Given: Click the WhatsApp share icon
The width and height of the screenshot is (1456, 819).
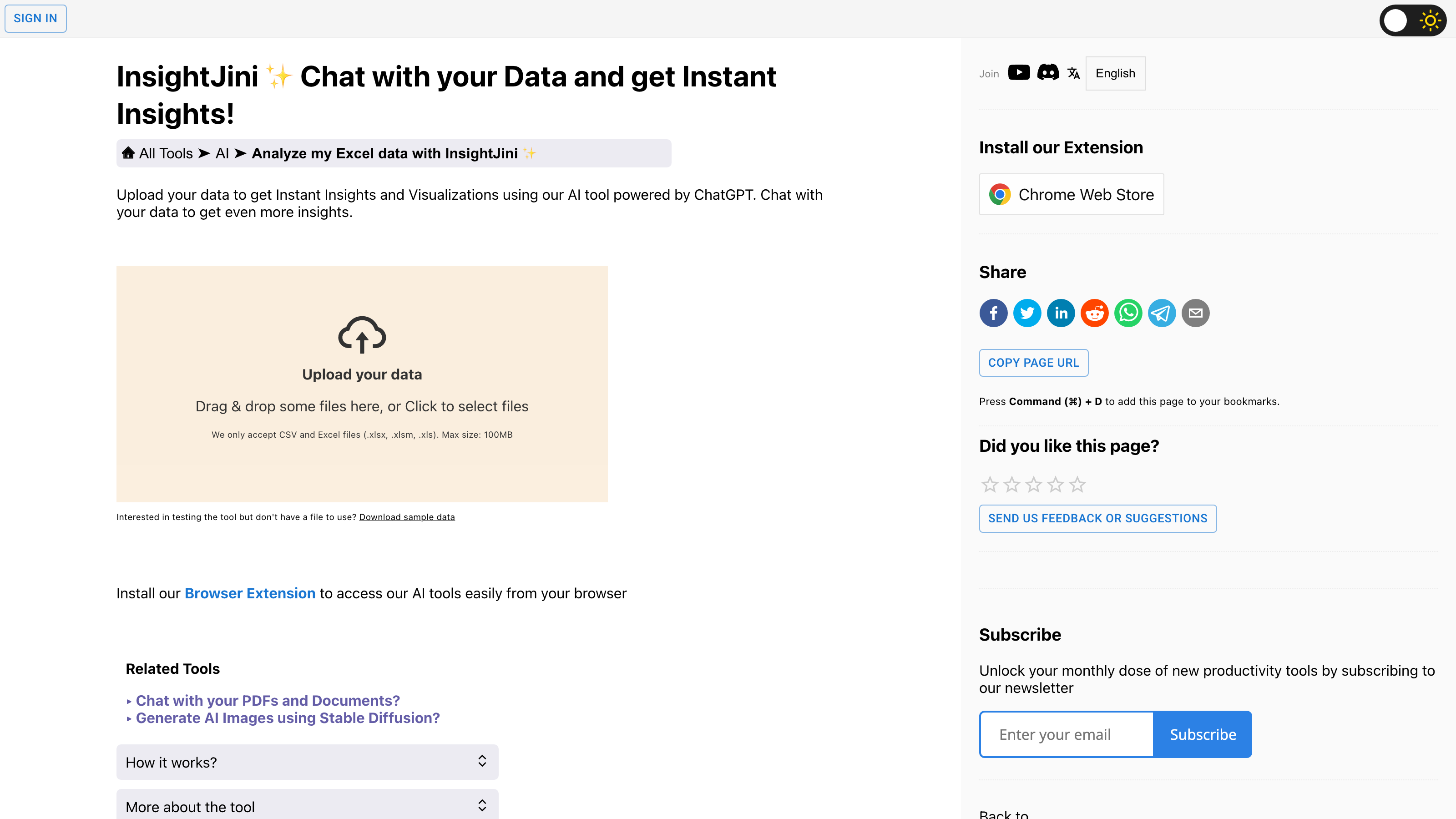Looking at the screenshot, I should click(x=1128, y=312).
